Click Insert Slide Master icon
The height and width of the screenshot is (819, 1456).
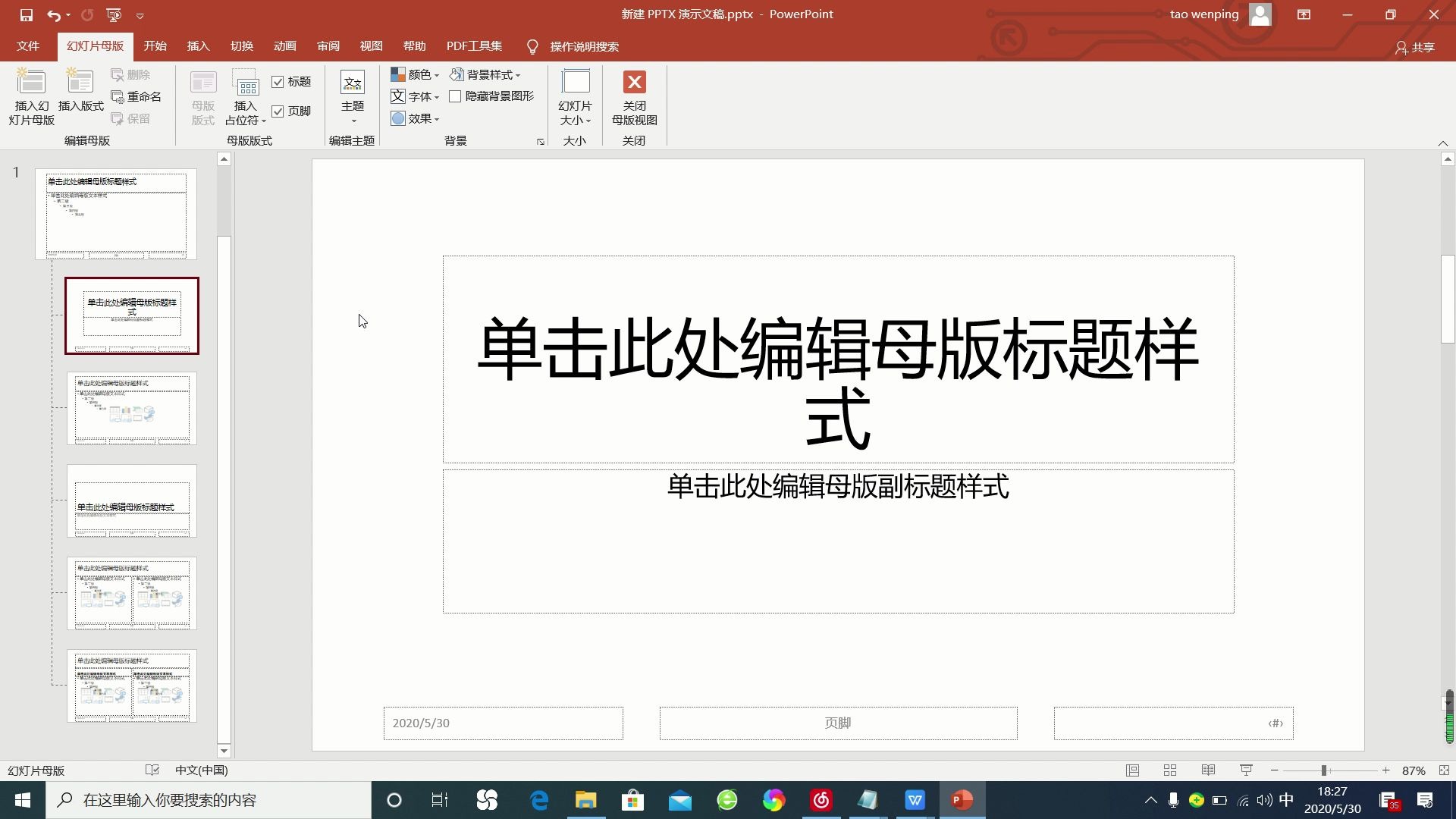point(31,82)
